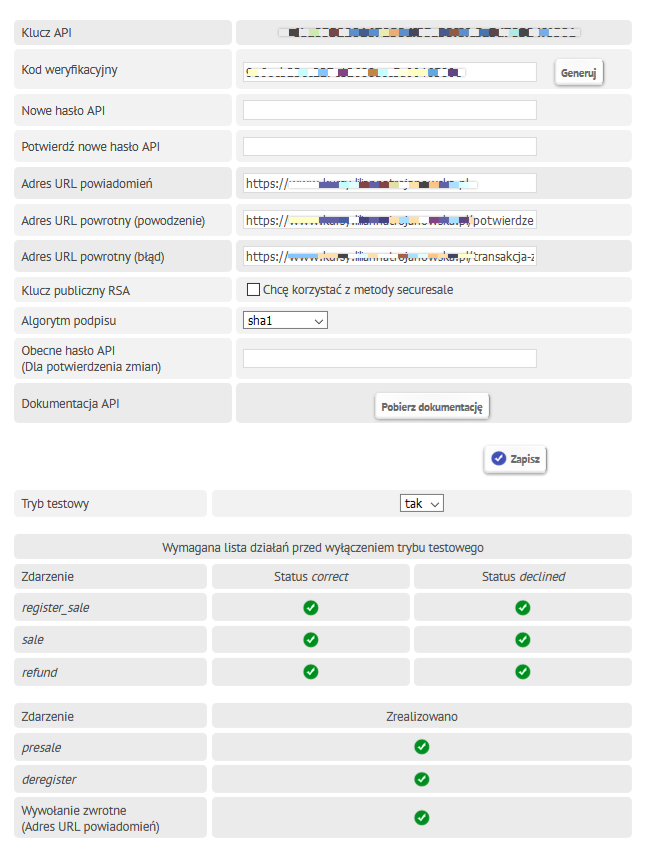
Task: Click the sale Status correct checkmark icon
Action: tap(310, 639)
